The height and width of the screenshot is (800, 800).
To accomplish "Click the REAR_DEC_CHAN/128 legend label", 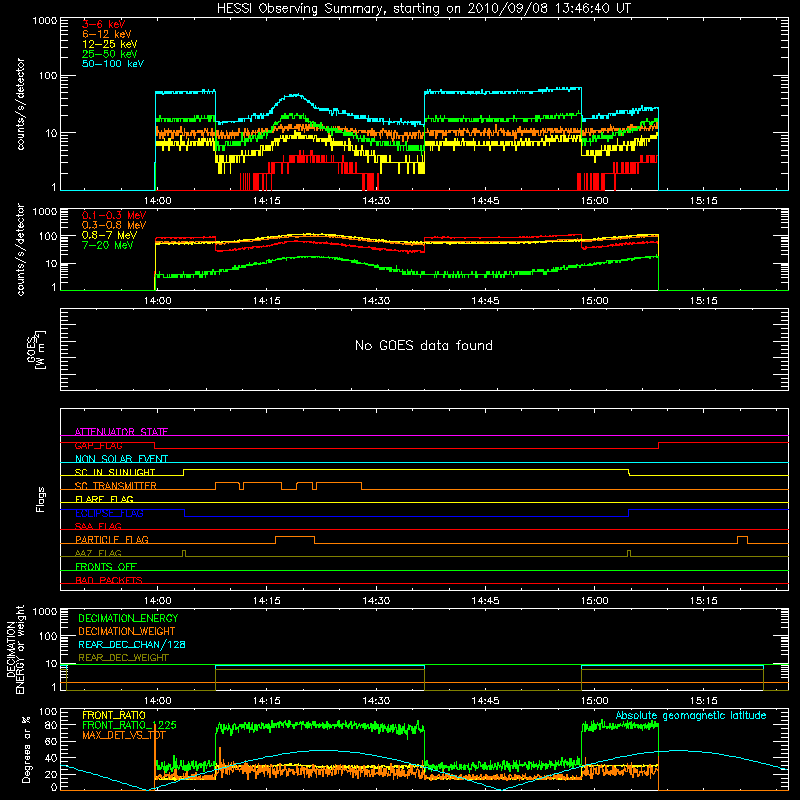I will coord(132,644).
